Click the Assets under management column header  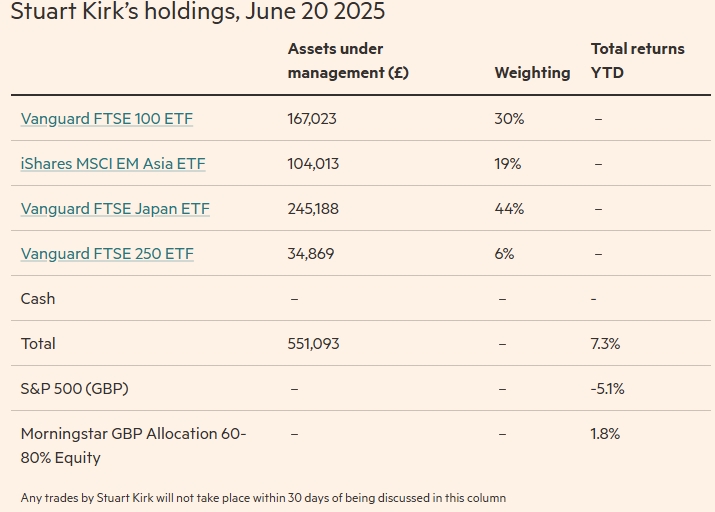pyautogui.click(x=347, y=61)
